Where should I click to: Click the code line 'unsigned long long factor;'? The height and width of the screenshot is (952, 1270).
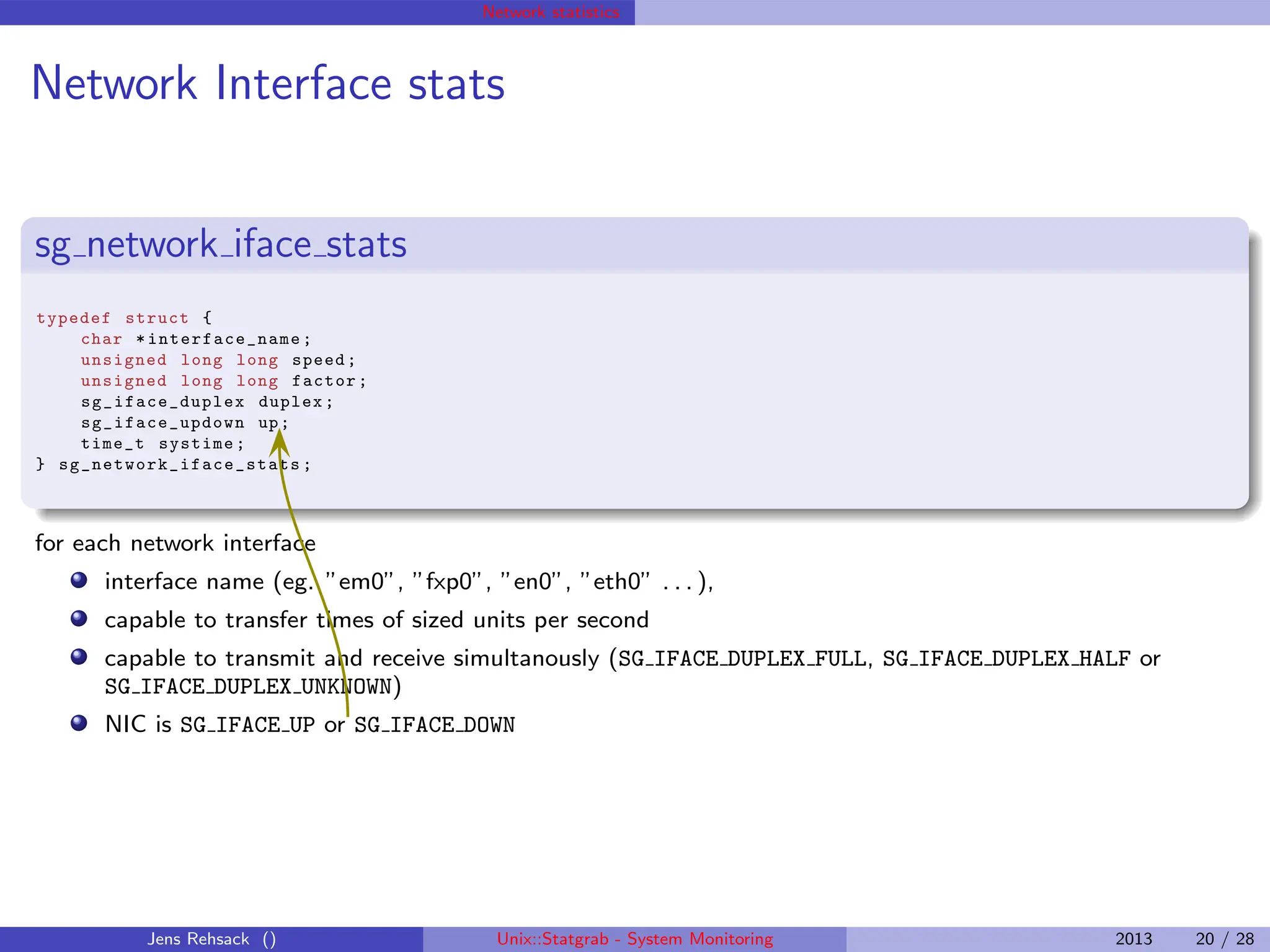(x=223, y=381)
